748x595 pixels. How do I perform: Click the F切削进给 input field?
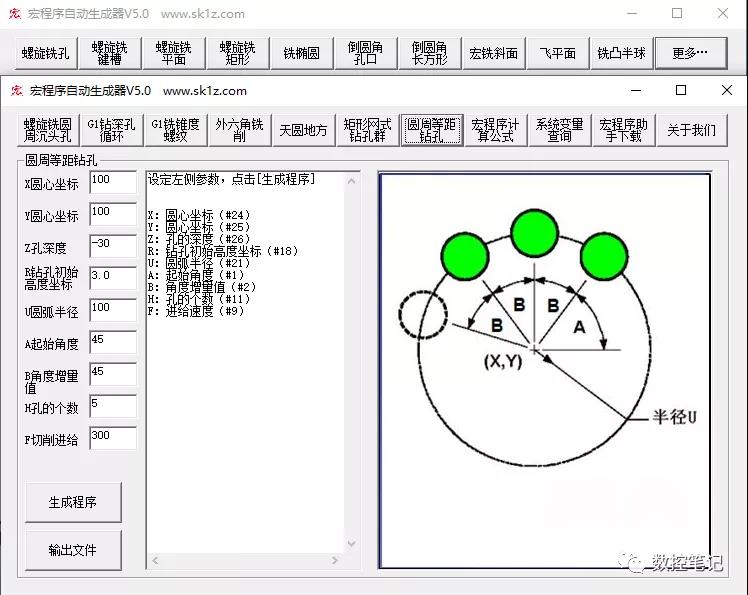pos(112,438)
